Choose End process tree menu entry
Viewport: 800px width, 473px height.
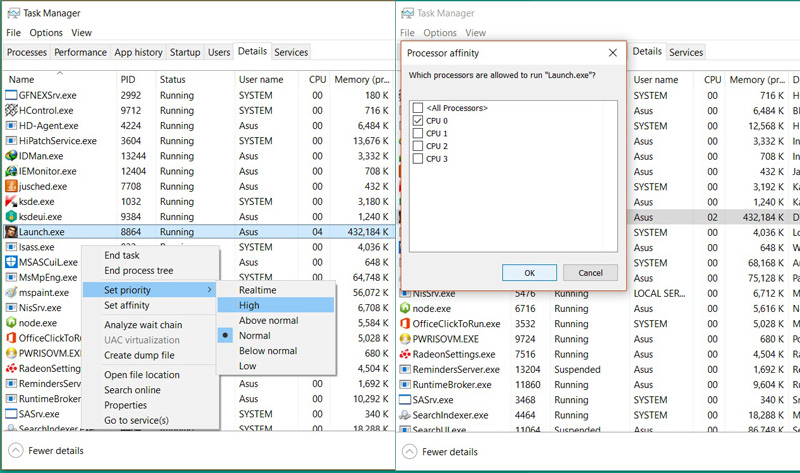[x=139, y=270]
